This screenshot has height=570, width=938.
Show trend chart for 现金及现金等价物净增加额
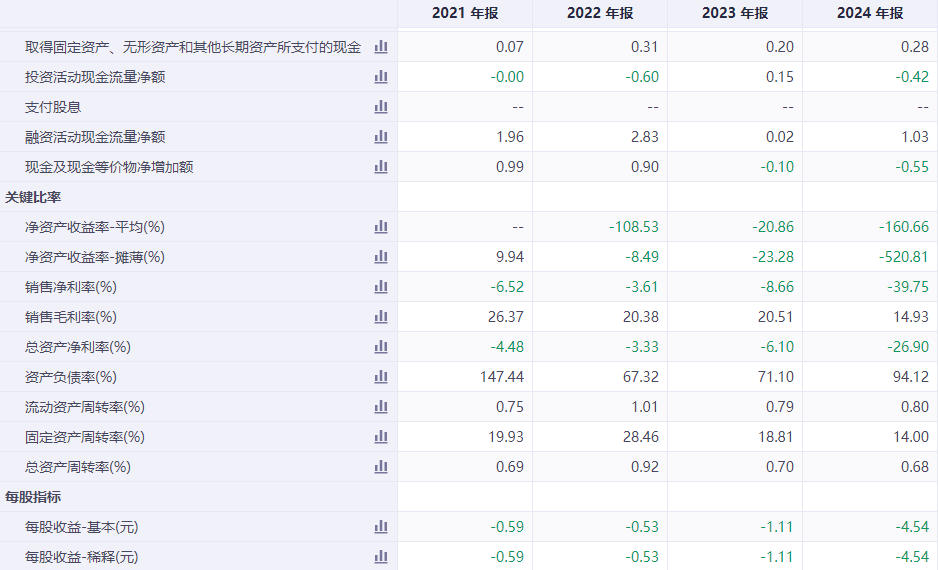[x=380, y=167]
